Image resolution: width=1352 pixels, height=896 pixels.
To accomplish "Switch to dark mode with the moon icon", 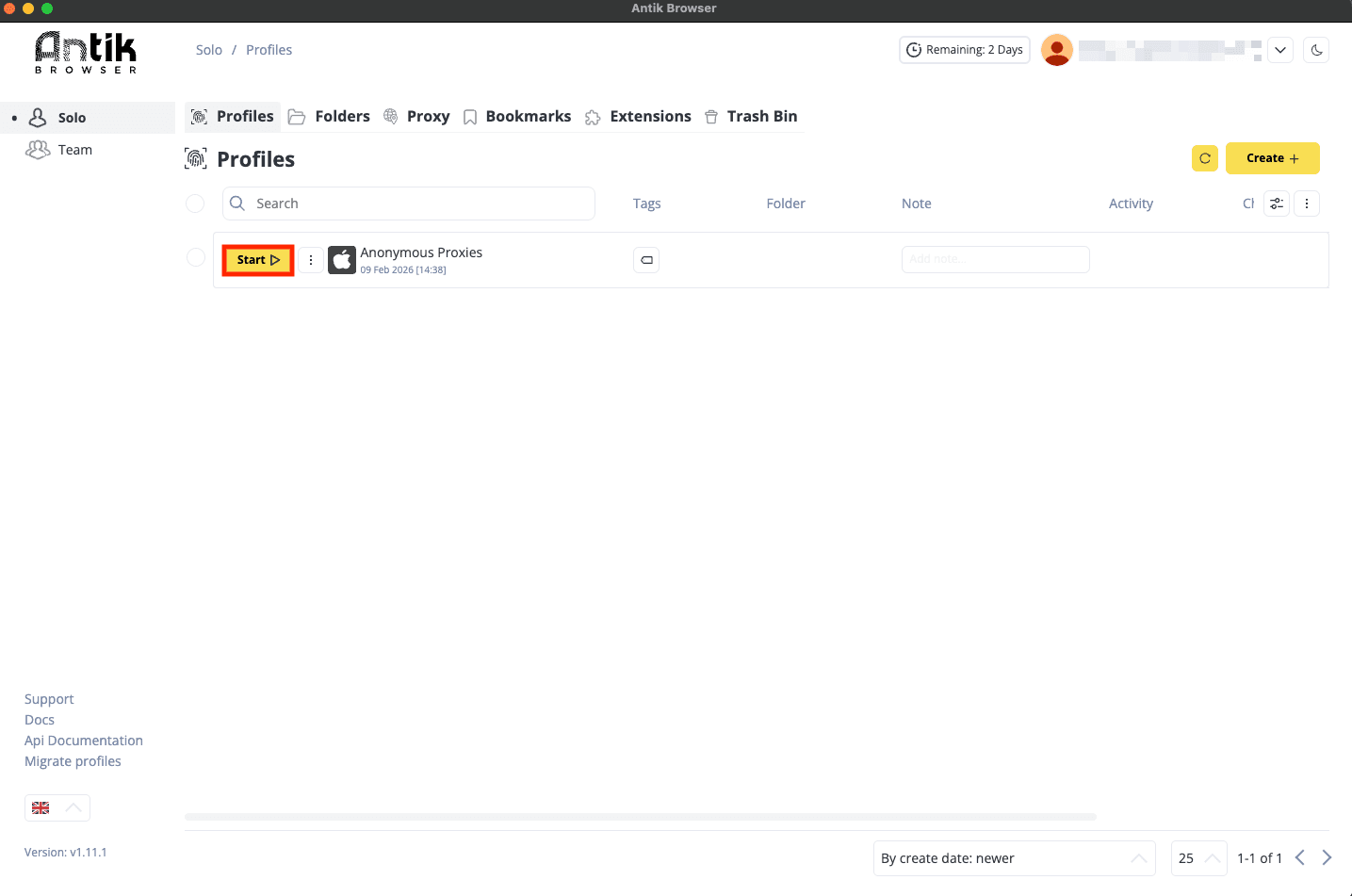I will coord(1315,49).
